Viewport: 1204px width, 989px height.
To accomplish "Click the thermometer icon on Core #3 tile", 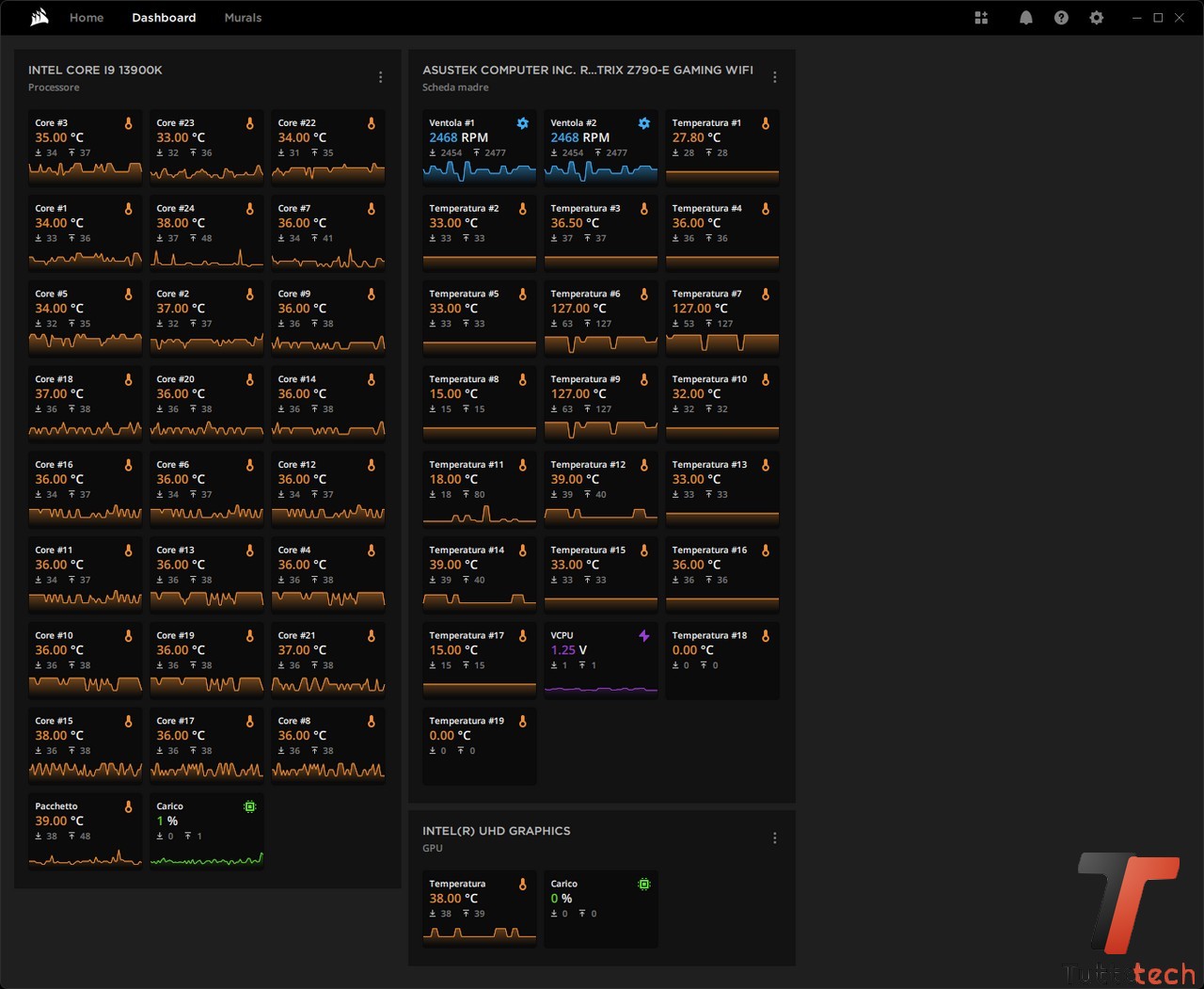I will coord(129,123).
